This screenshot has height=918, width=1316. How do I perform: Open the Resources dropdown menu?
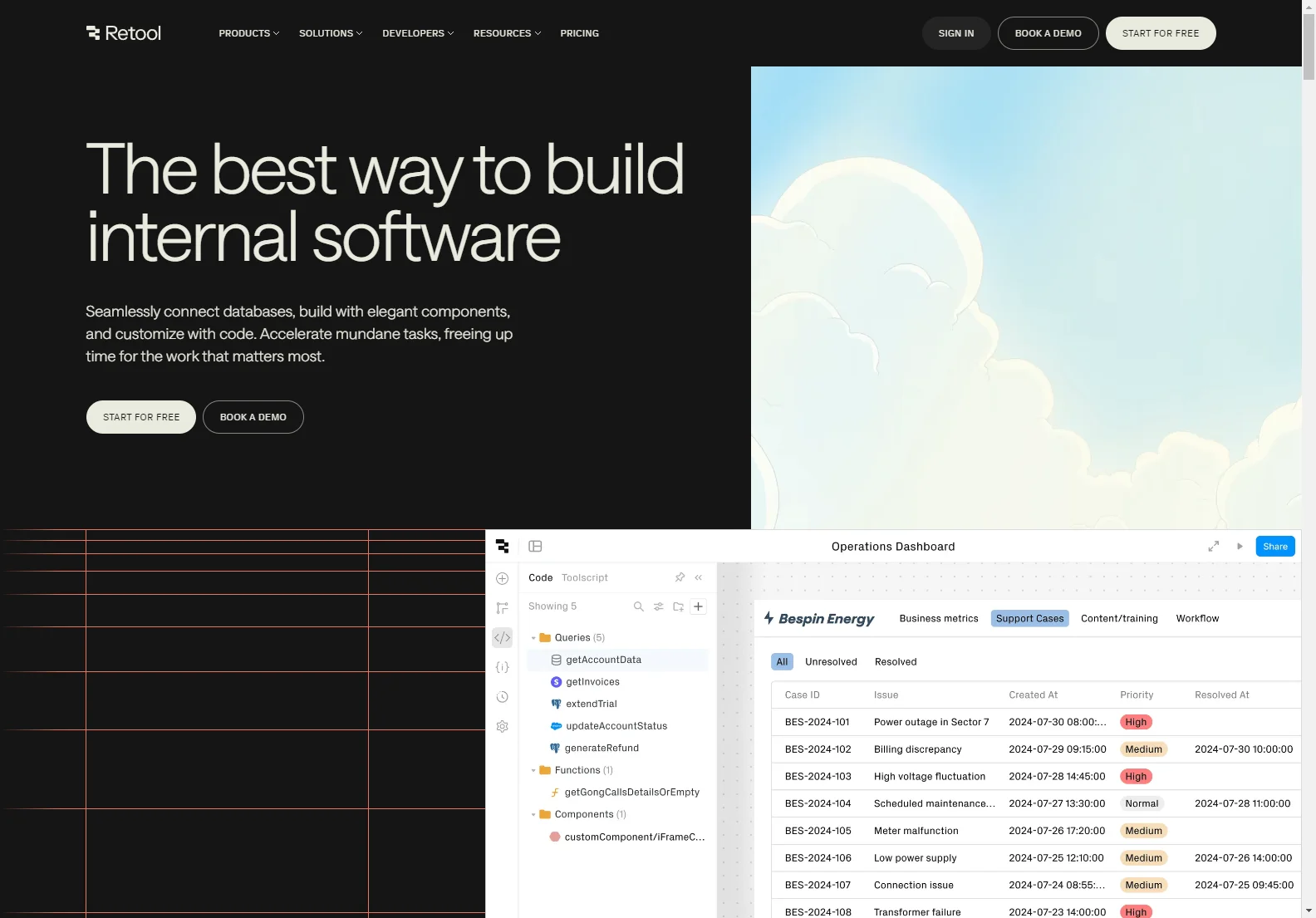tap(507, 33)
